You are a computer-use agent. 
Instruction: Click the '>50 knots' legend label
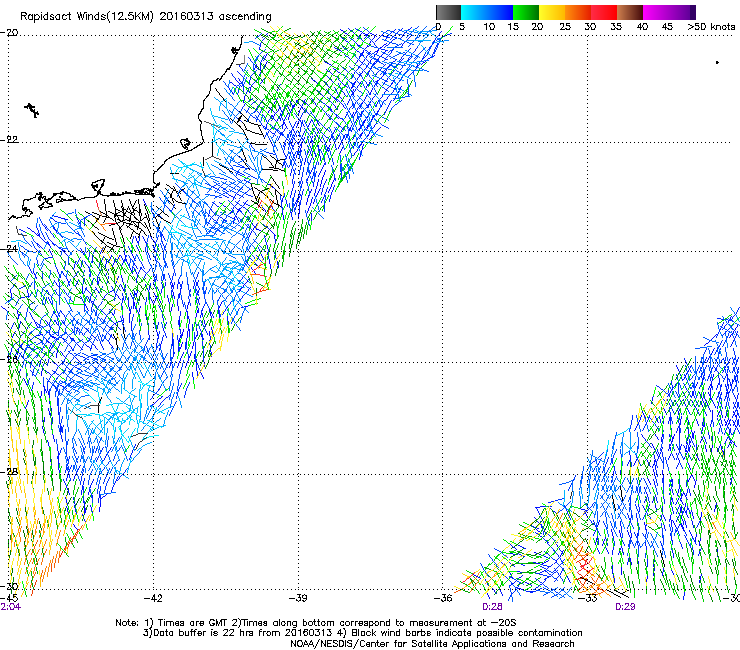(x=711, y=27)
